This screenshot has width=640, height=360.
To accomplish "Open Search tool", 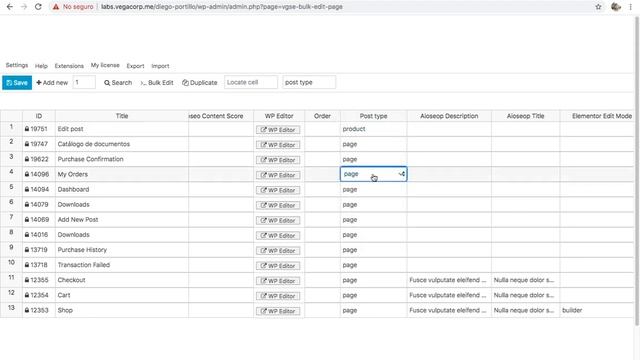I will click(x=118, y=82).
